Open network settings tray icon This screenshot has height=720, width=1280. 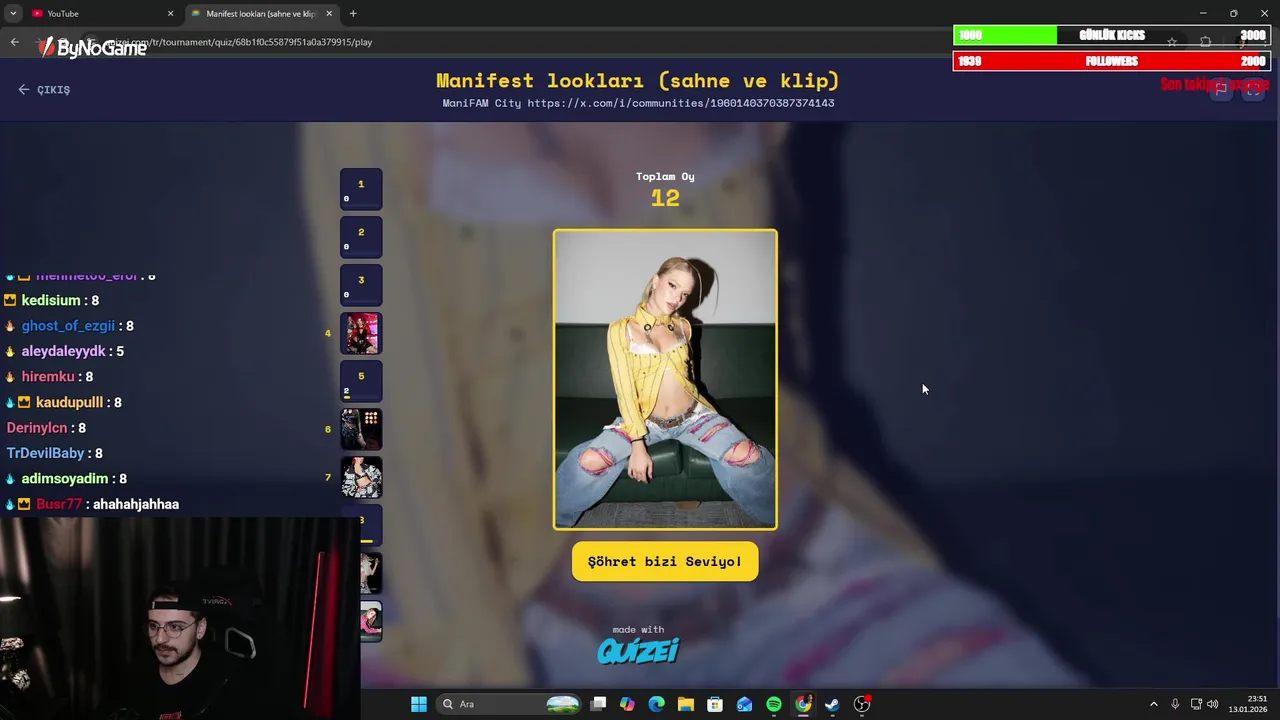click(x=1196, y=704)
